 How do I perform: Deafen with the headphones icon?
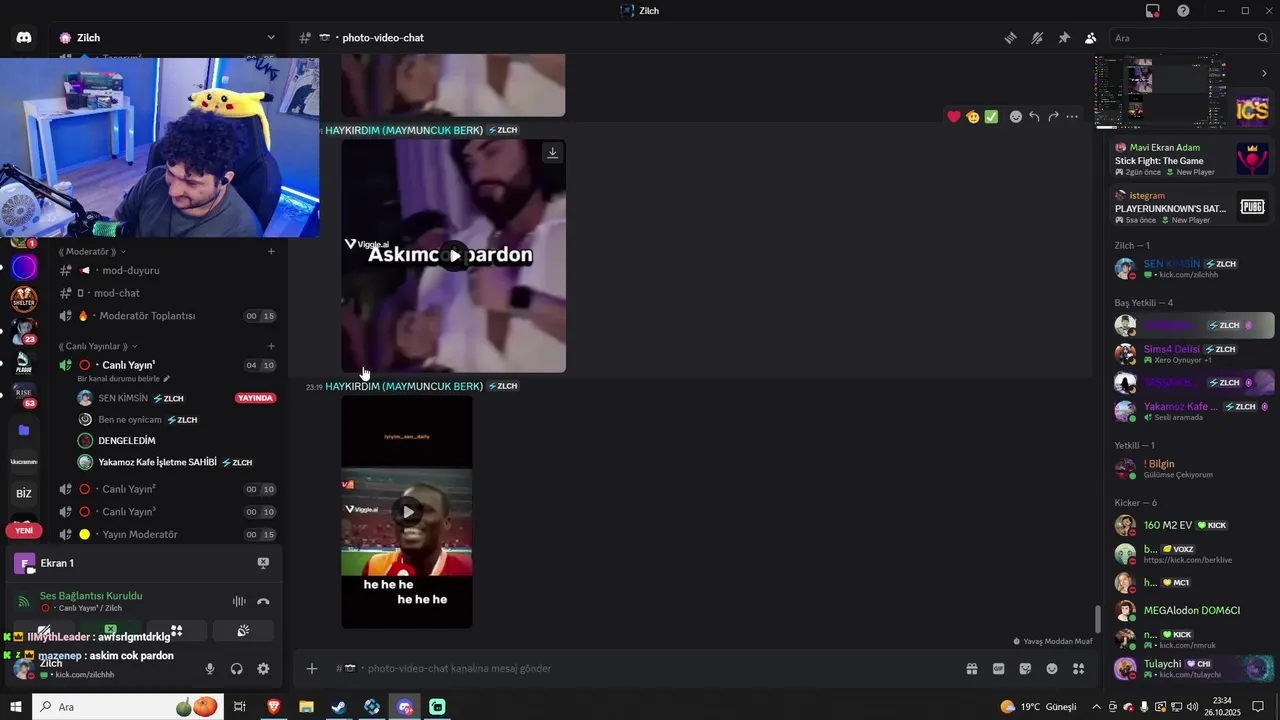pyautogui.click(x=237, y=669)
